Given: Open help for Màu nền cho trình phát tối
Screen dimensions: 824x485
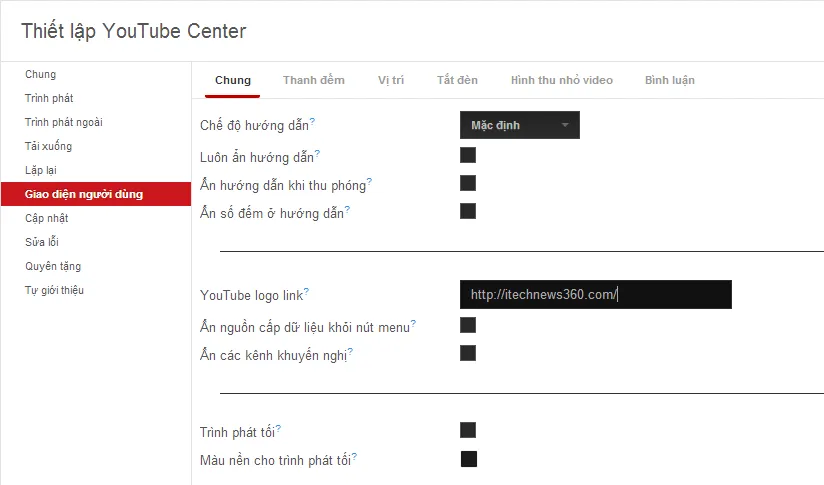Looking at the screenshot, I should point(354,456).
